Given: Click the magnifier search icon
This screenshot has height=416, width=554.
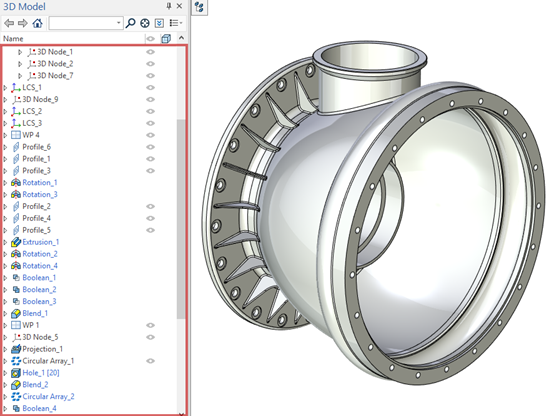Looking at the screenshot, I should pyautogui.click(x=130, y=23).
